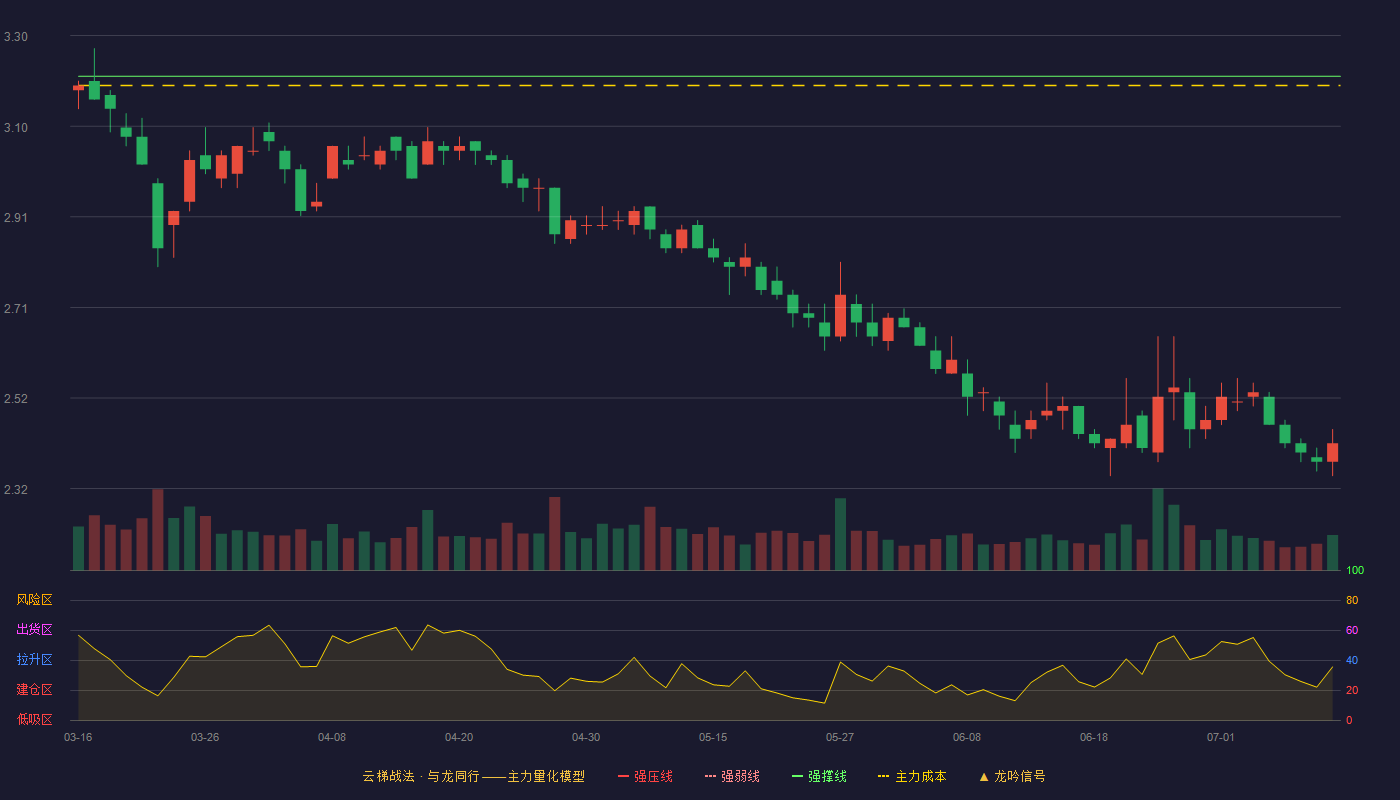Select the 风险区 zone label
The image size is (1400, 800).
34,600
